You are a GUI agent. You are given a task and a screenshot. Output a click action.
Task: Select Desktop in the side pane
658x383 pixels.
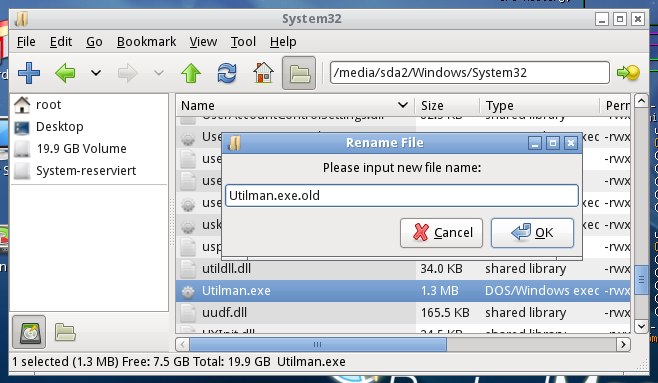[89, 127]
